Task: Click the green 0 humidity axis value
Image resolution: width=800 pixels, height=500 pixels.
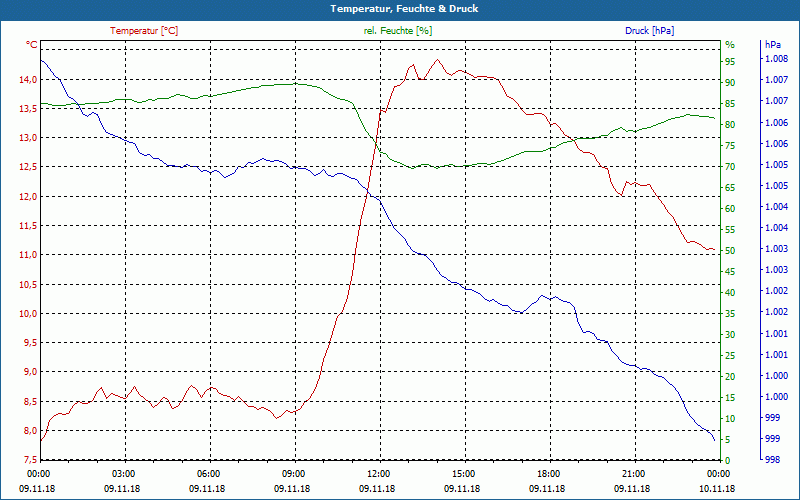Action: (x=728, y=460)
